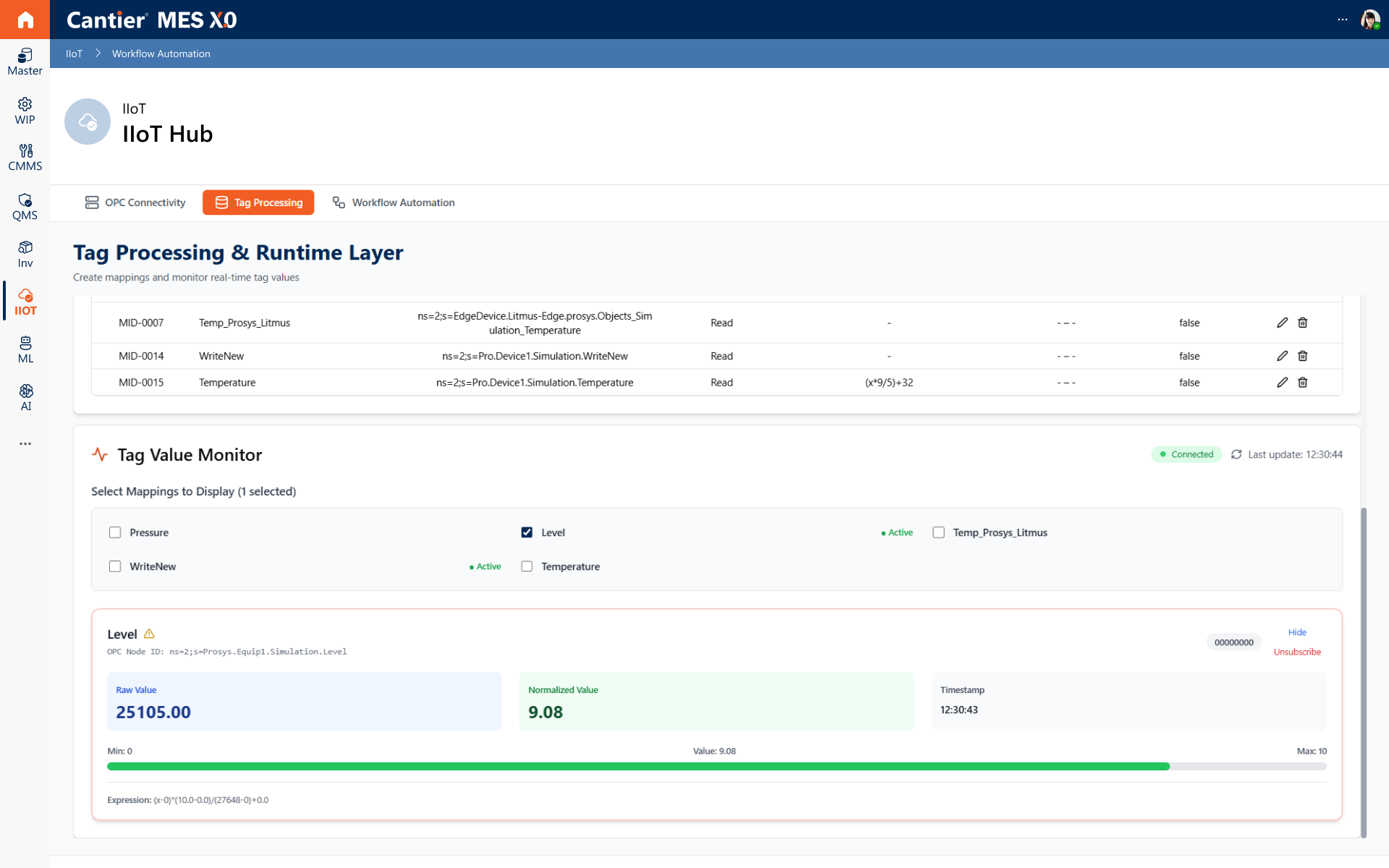Show more sidebar modules via ellipsis

pos(25,443)
